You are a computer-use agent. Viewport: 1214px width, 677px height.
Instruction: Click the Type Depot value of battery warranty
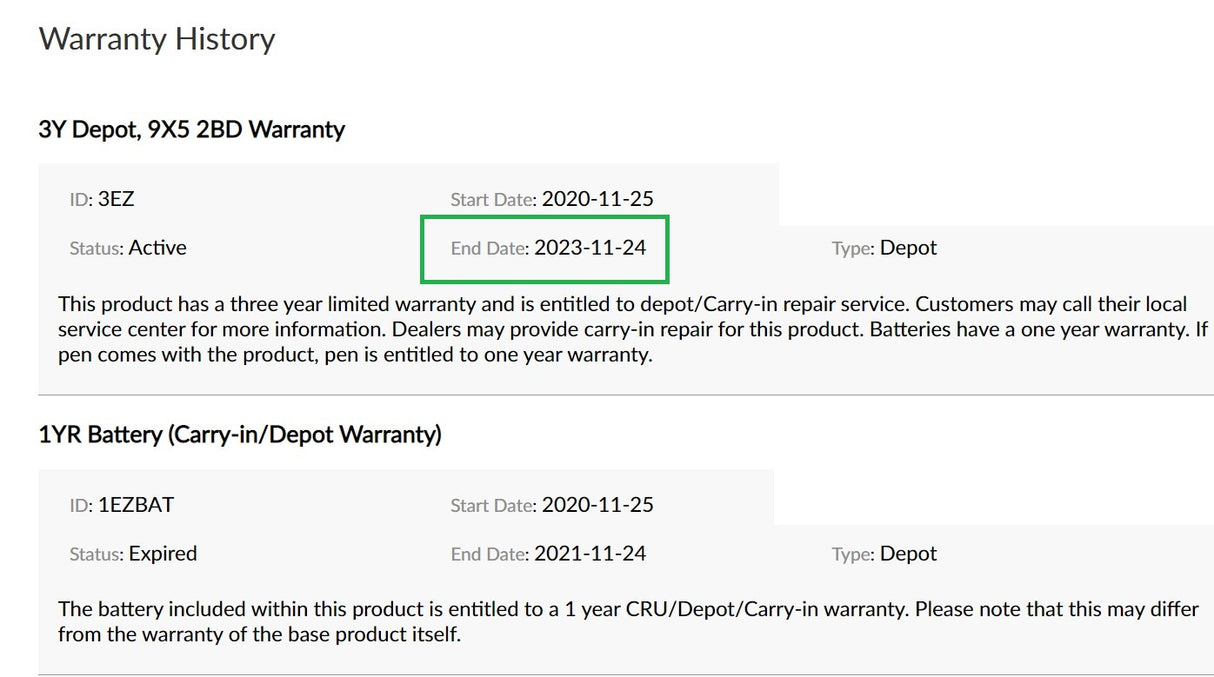[x=909, y=554]
